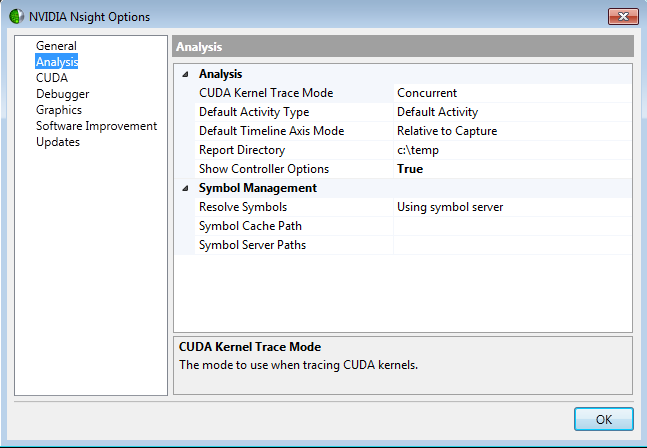Edit the c:\temp report directory field

pyautogui.click(x=512, y=150)
